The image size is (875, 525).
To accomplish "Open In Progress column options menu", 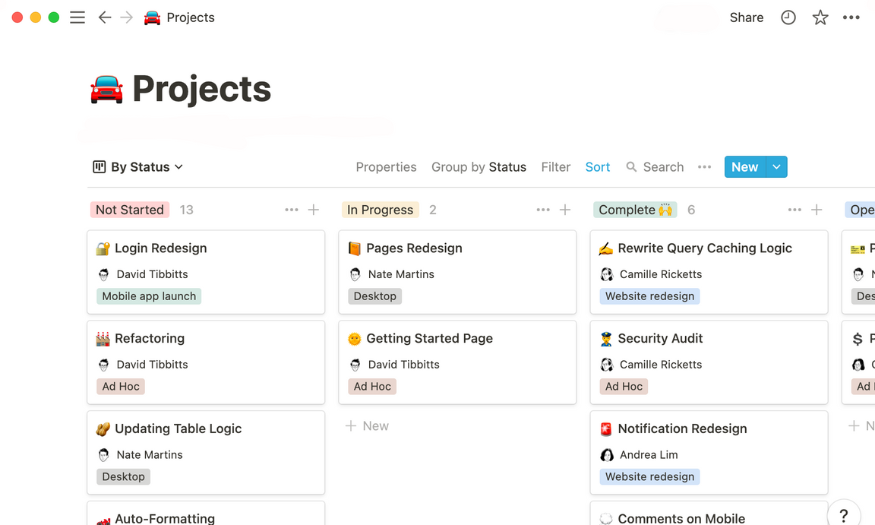I will pyautogui.click(x=543, y=210).
